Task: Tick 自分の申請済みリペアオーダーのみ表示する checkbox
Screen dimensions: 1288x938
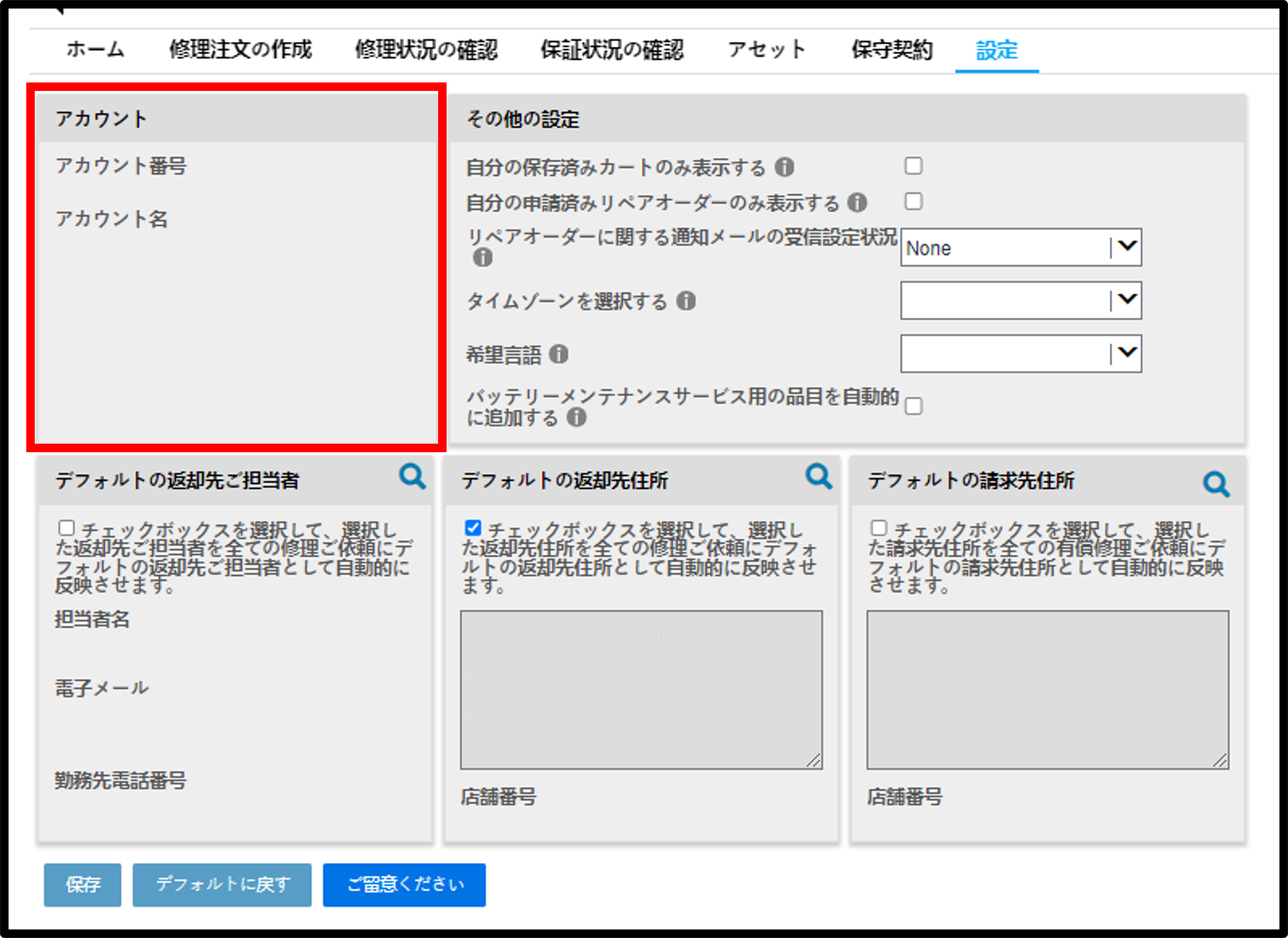Action: click(913, 201)
